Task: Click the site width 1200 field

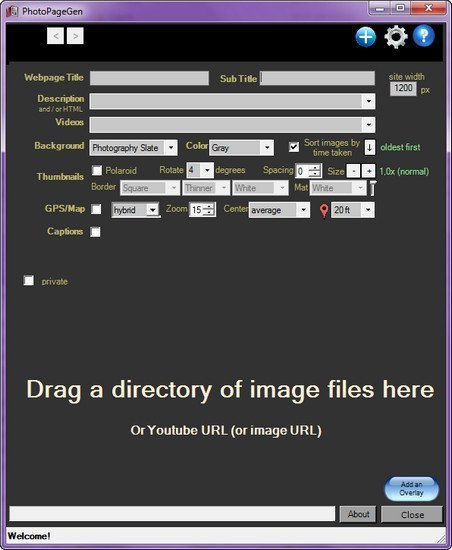Action: (x=403, y=88)
